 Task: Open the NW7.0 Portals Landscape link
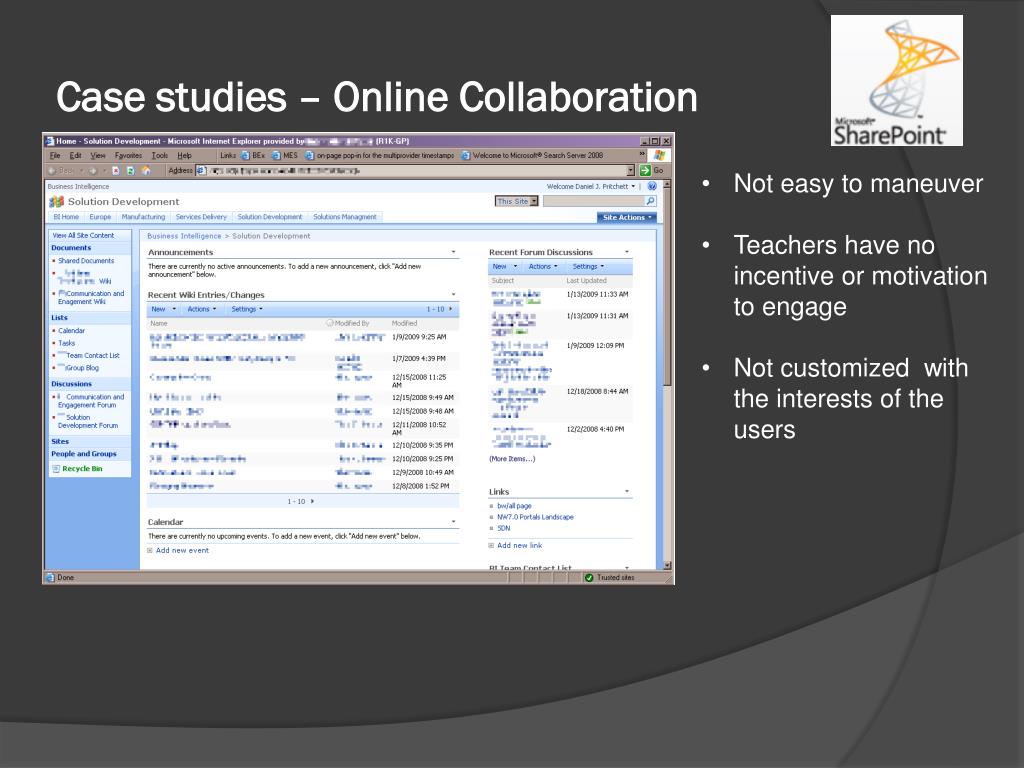click(536, 517)
